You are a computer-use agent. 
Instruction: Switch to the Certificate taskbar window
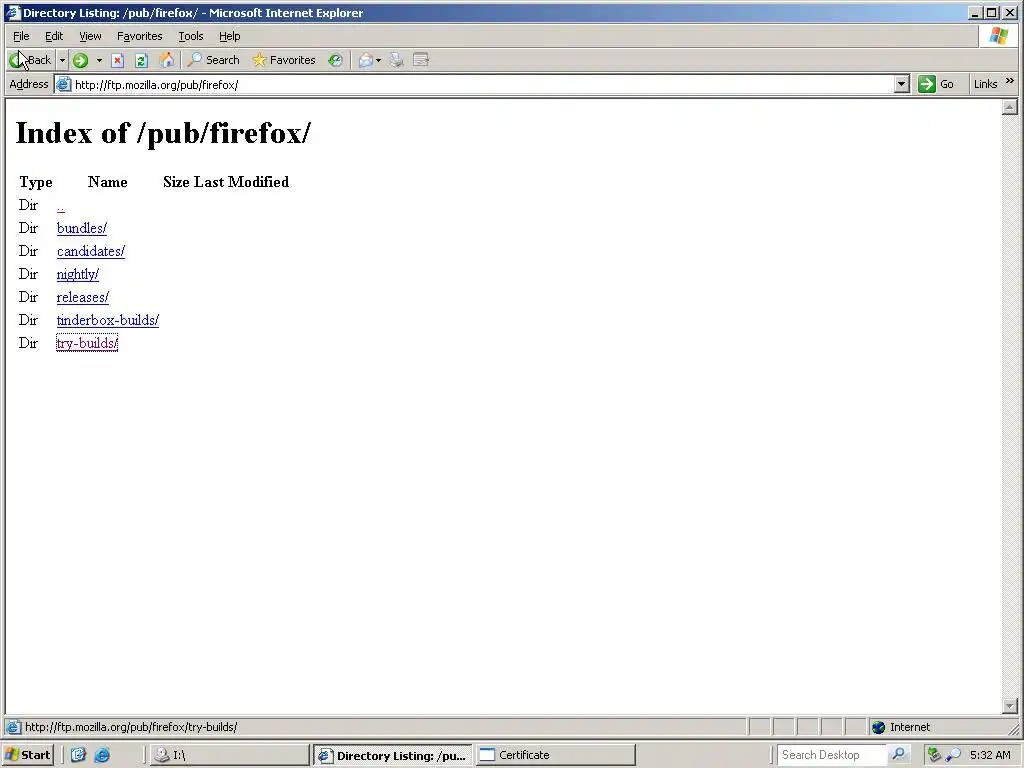[x=555, y=755]
